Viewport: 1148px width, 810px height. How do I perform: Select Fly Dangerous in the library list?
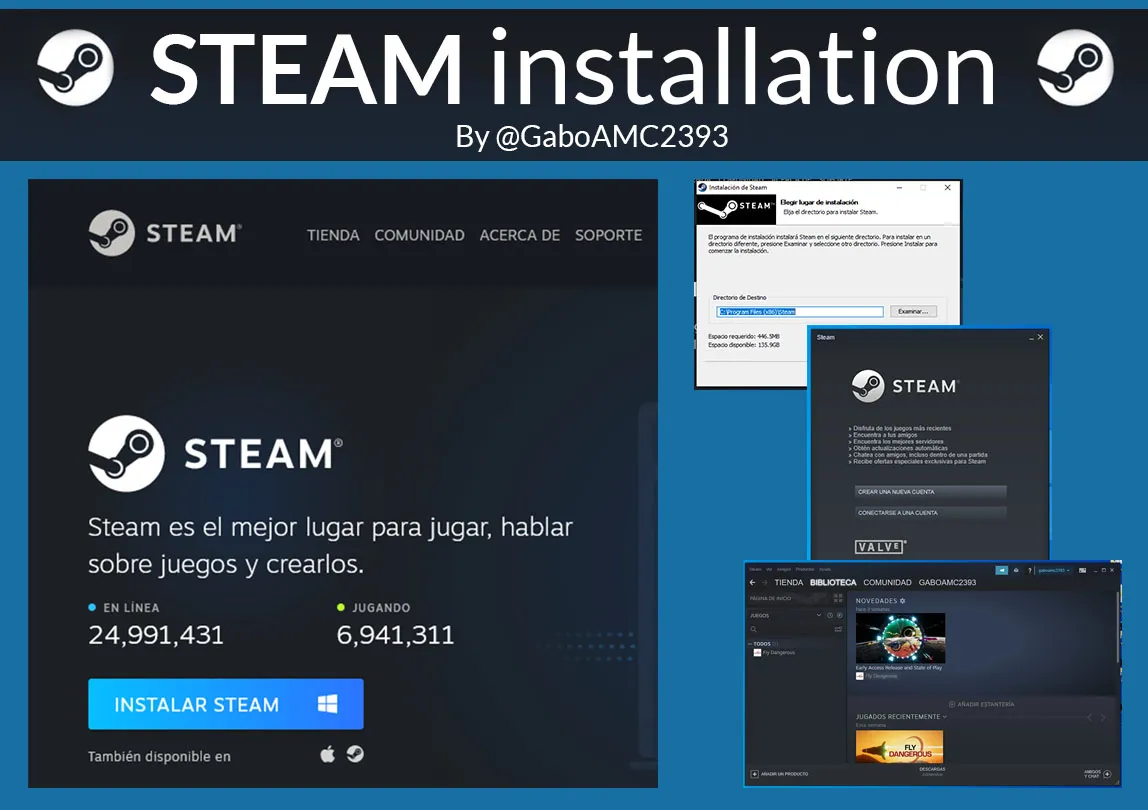pos(775,653)
